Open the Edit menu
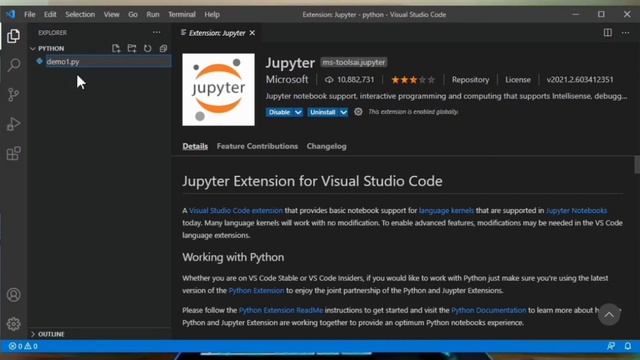 coord(50,14)
